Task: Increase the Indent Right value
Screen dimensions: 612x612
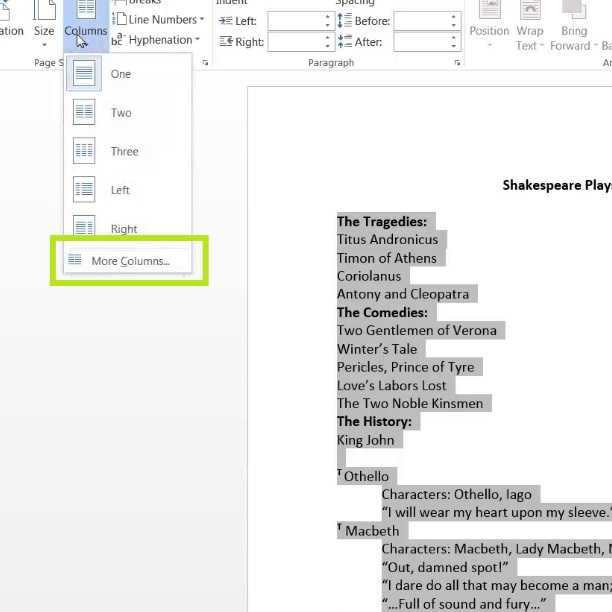Action: [x=328, y=37]
